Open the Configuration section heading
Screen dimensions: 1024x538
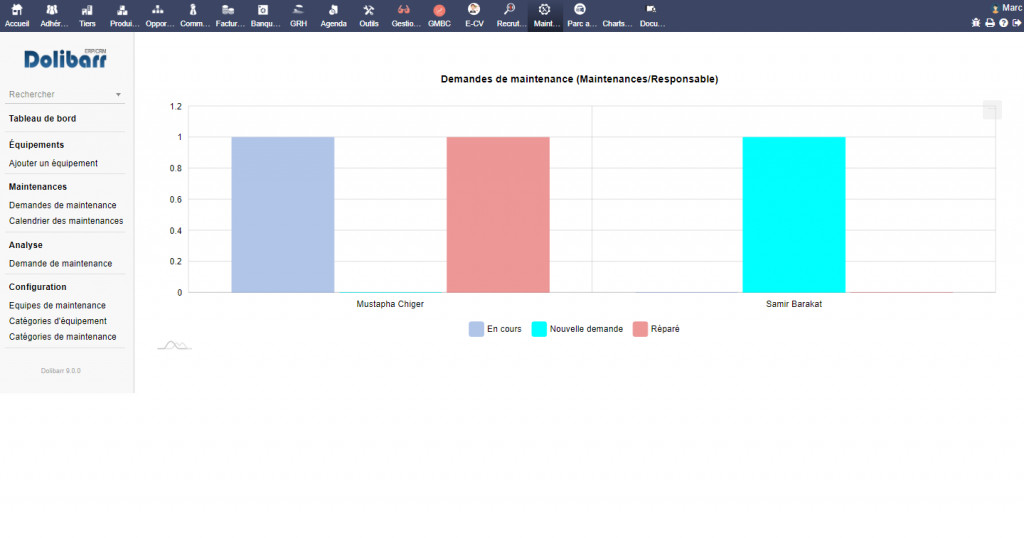click(x=38, y=287)
